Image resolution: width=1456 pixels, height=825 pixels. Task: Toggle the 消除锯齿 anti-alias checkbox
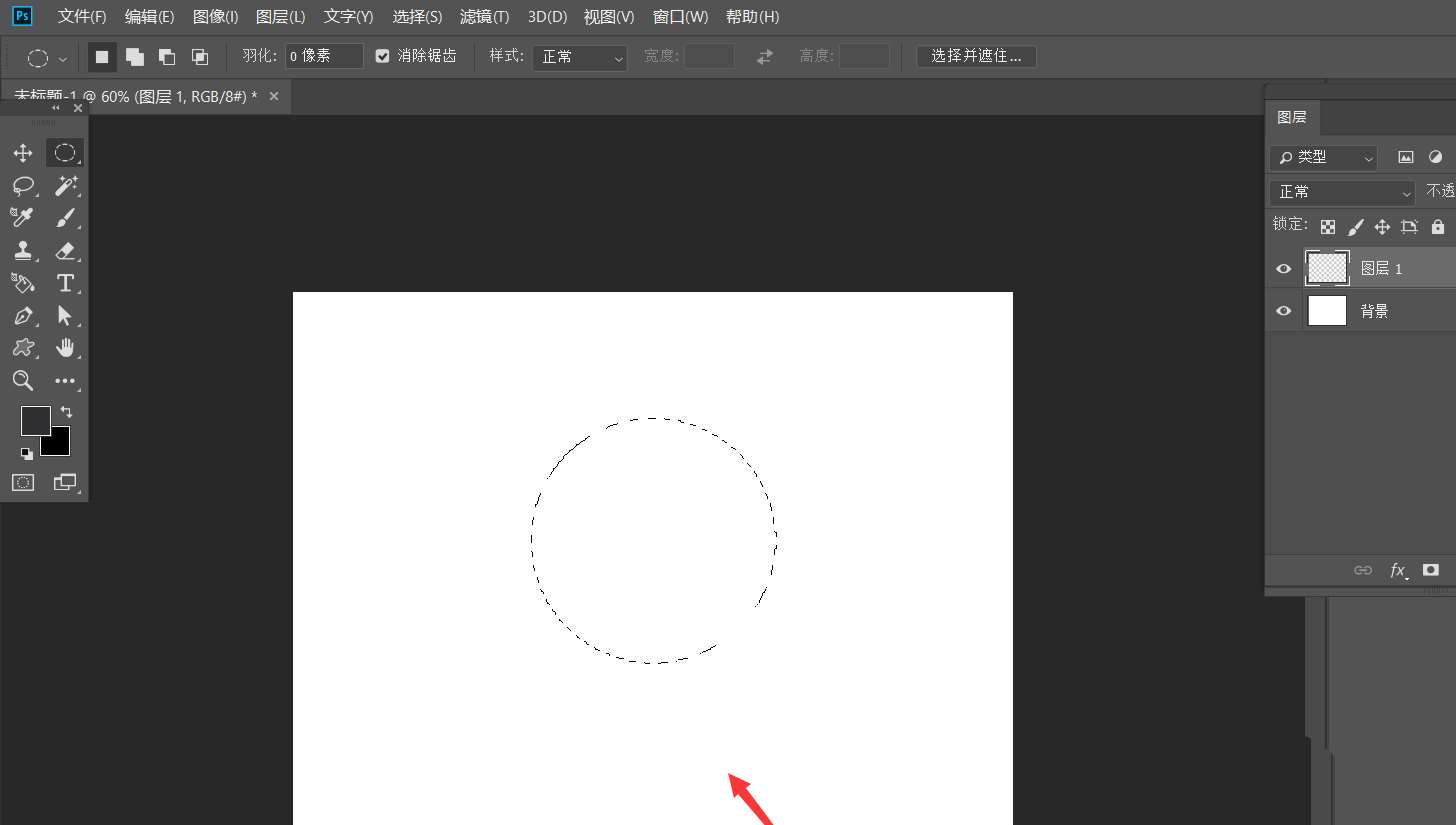coord(382,56)
